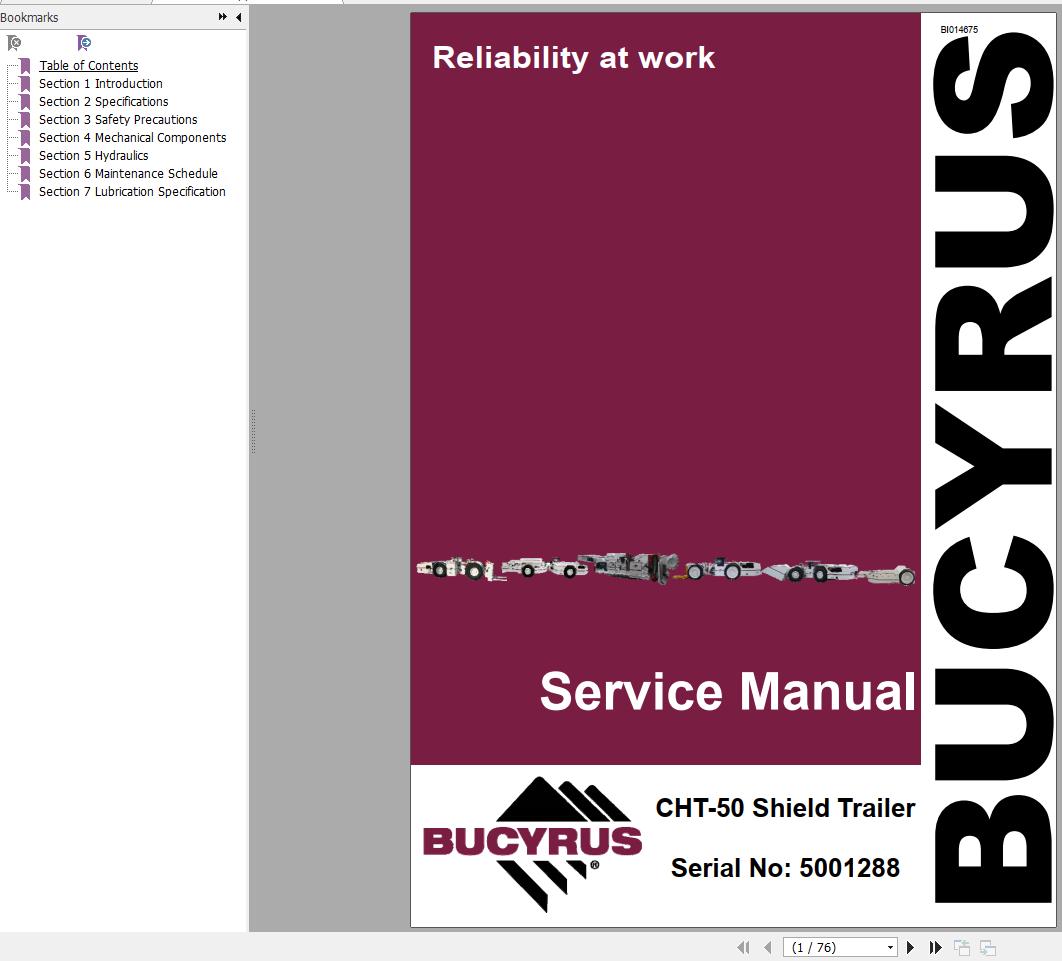Expand the Bookmarks panel with double-arrow icon
Viewport: 1062px width, 961px height.
(x=223, y=17)
